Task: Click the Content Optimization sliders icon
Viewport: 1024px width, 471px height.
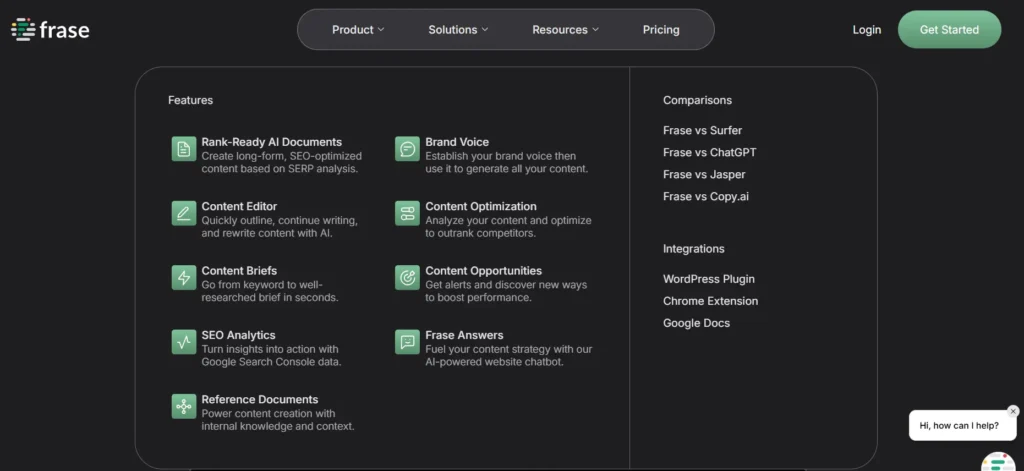Action: point(408,213)
